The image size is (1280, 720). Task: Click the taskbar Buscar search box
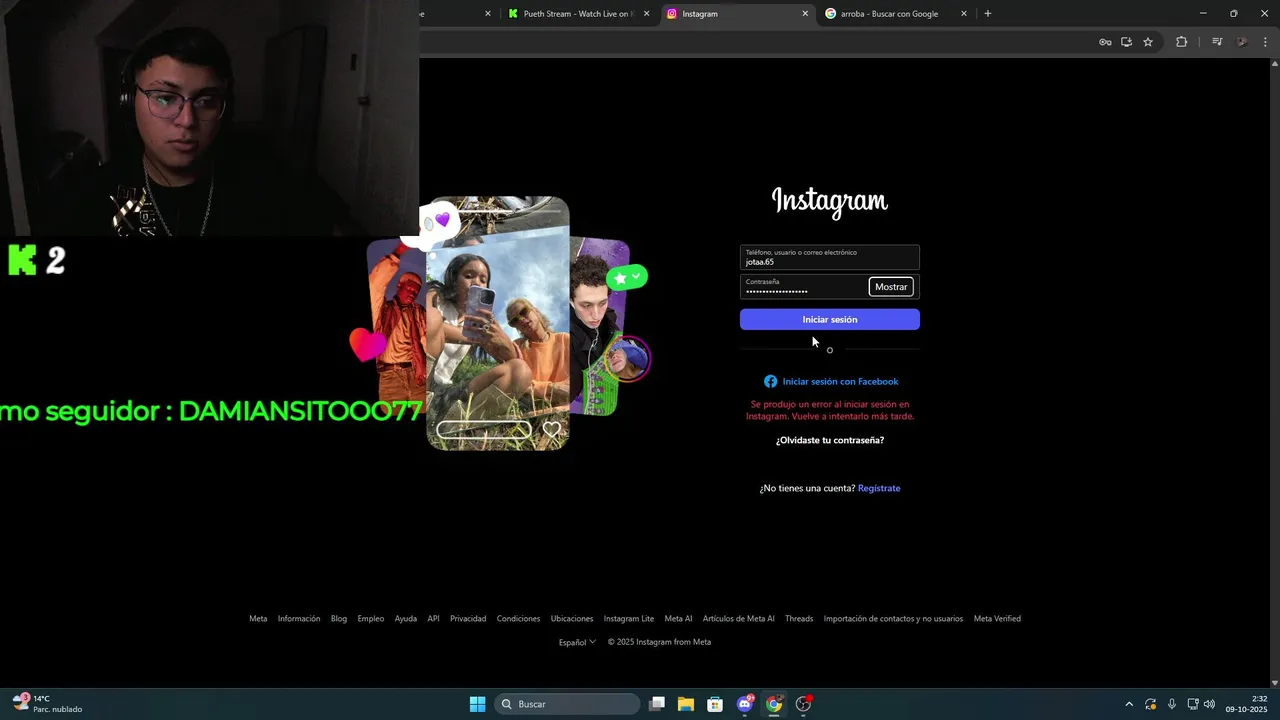567,704
